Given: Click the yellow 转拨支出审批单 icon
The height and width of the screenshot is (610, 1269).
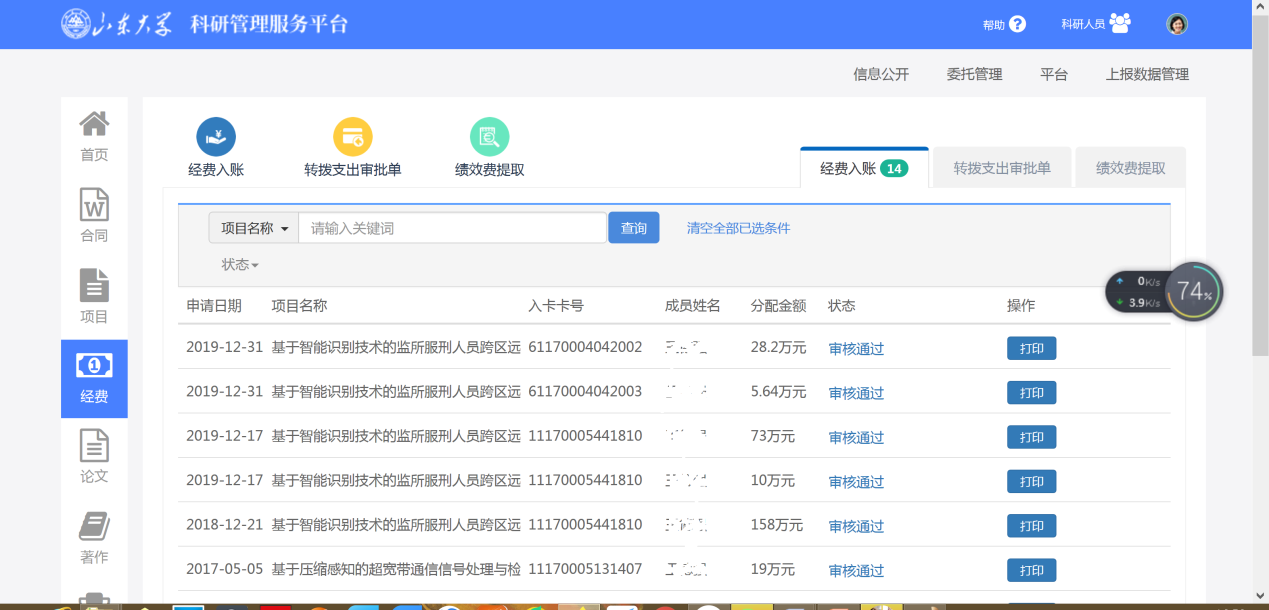Looking at the screenshot, I should (x=352, y=137).
